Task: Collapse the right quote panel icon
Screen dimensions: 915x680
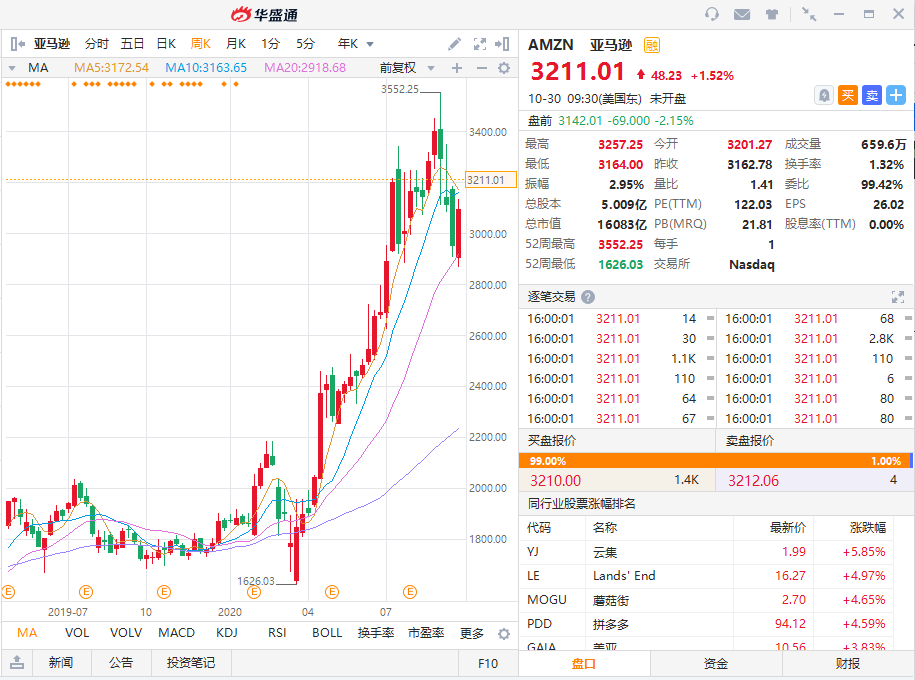Action: coord(502,44)
